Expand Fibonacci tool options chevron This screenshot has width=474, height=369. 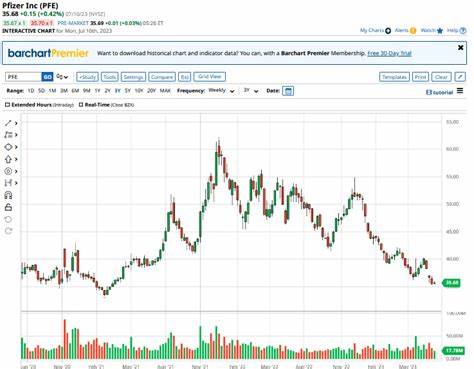16,135
